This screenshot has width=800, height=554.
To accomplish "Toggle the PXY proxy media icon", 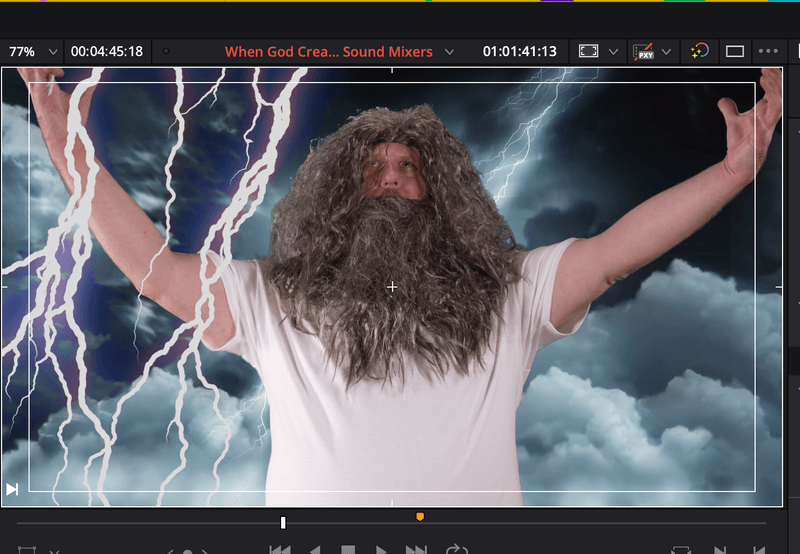I will (643, 51).
